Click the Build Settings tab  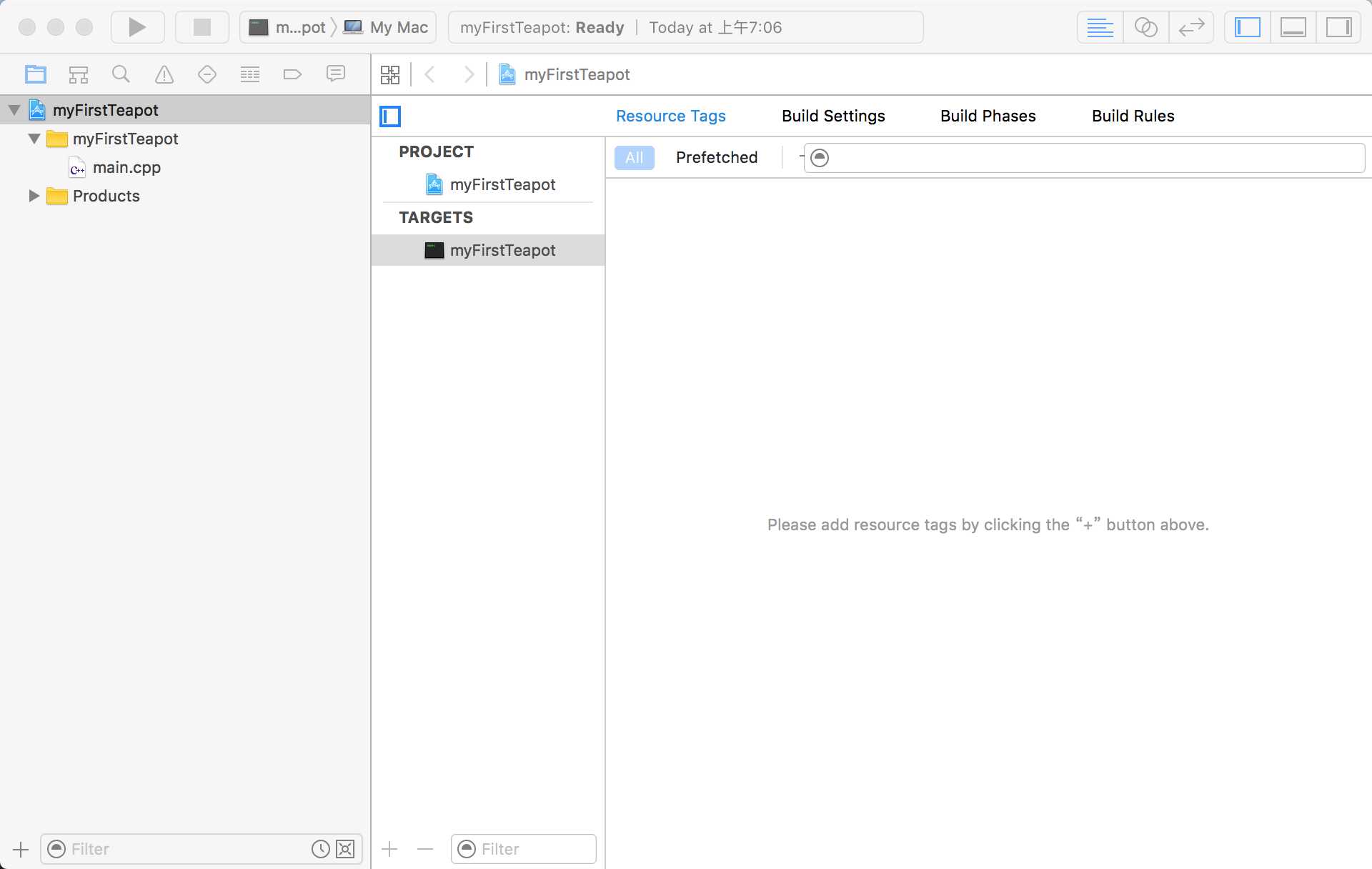point(833,116)
